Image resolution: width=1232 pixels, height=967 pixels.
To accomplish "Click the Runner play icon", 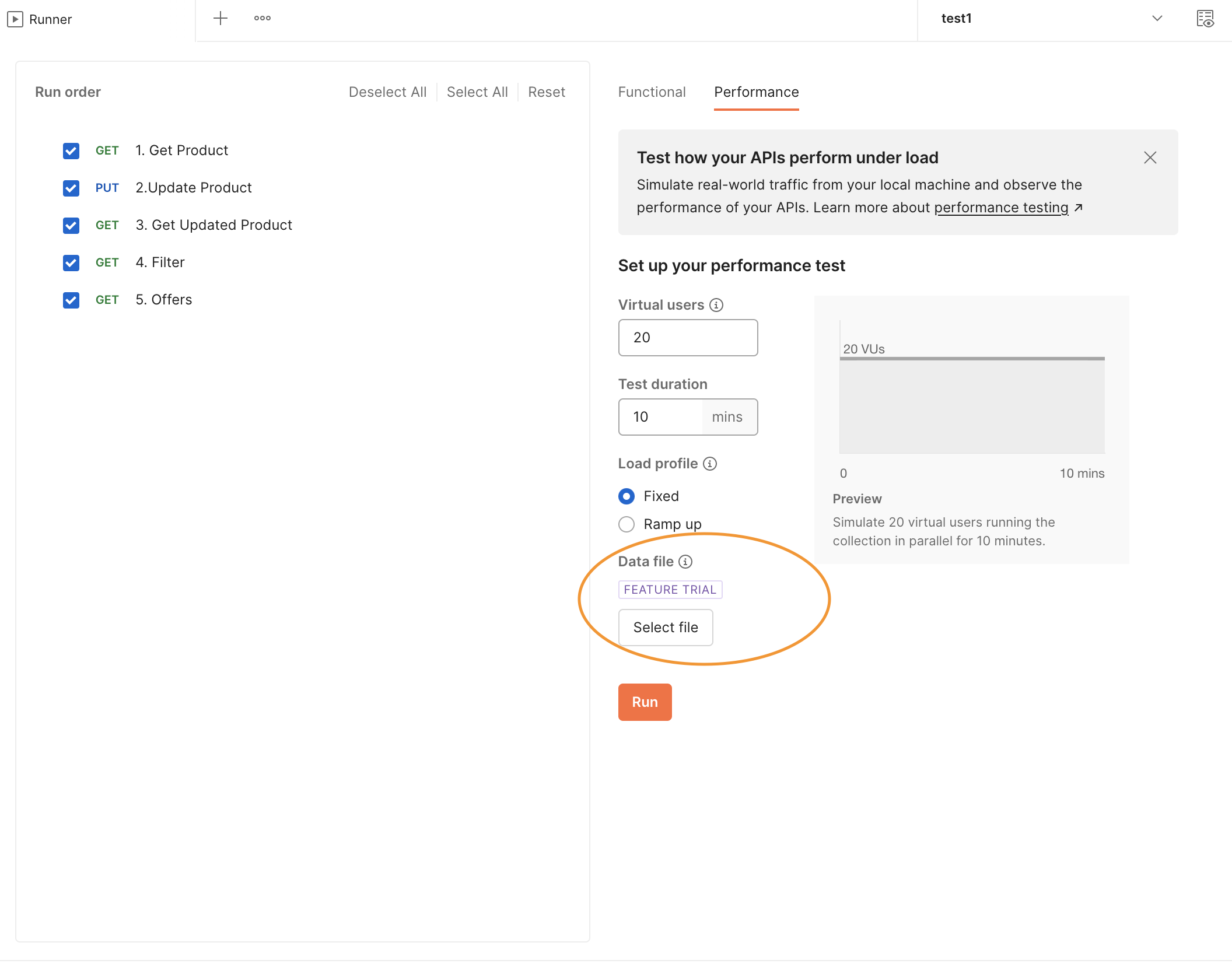I will pos(15,19).
